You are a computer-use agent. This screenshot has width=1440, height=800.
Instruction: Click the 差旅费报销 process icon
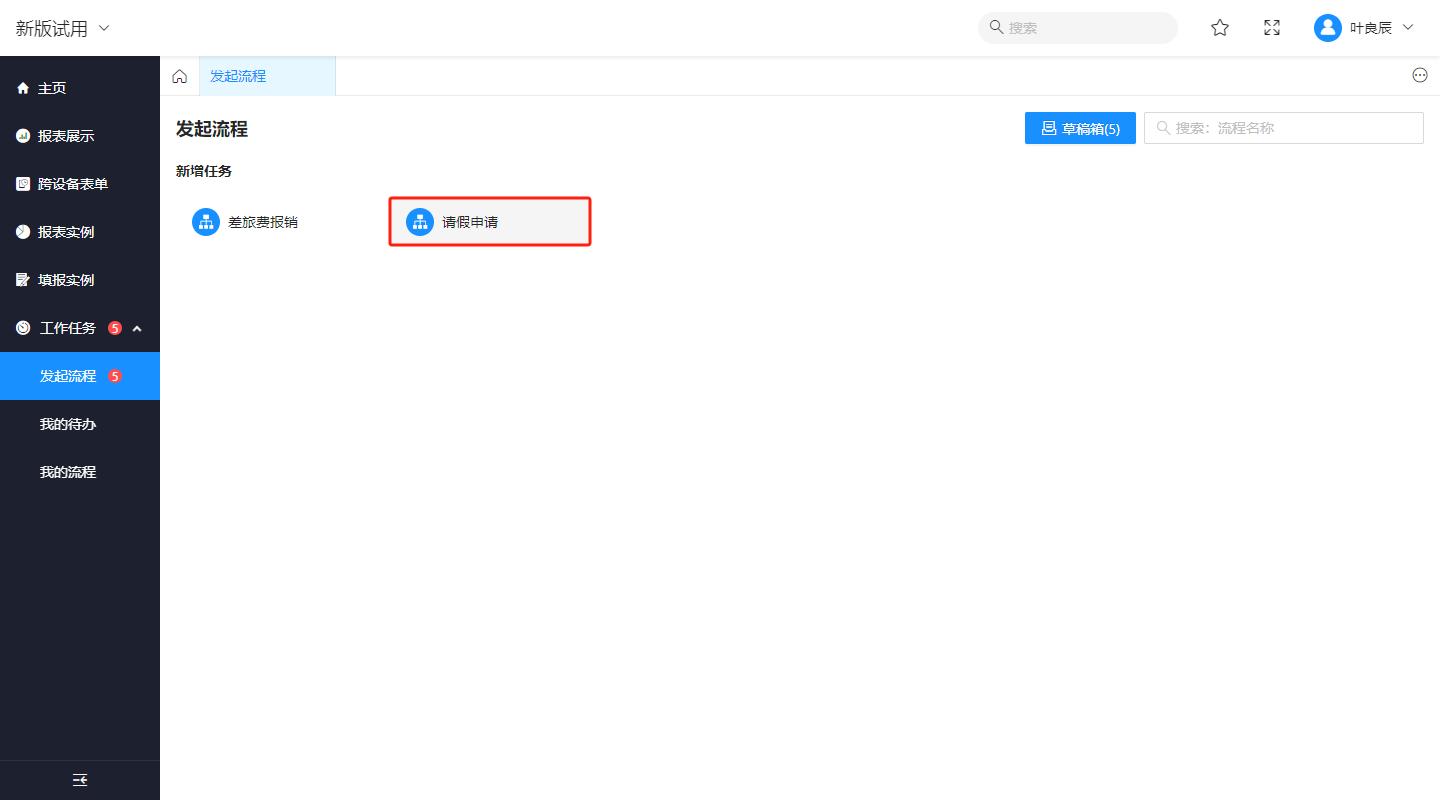click(206, 222)
